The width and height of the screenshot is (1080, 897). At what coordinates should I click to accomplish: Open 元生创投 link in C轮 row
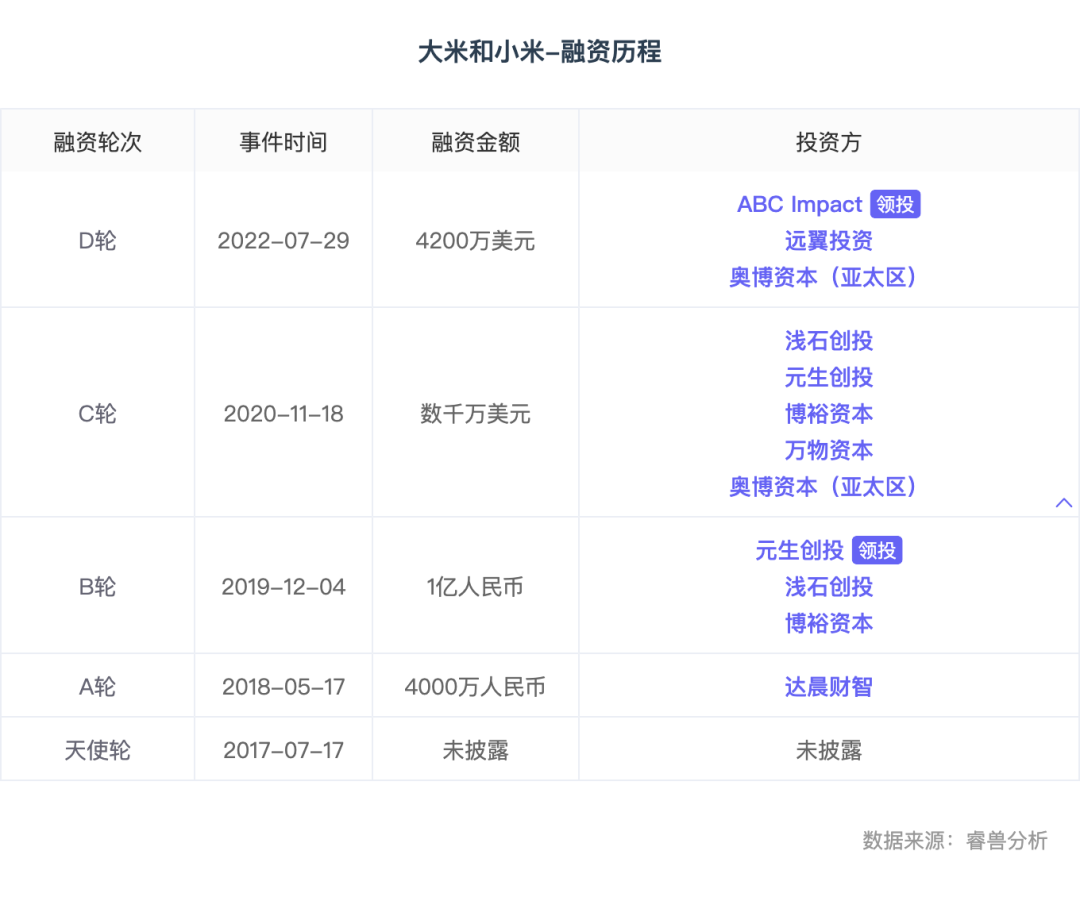(x=828, y=377)
